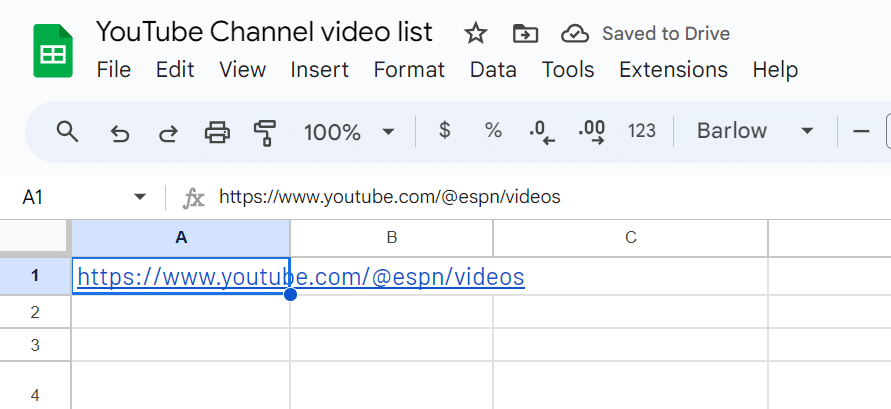Open the Format menu
This screenshot has height=409, width=891.
click(x=409, y=70)
